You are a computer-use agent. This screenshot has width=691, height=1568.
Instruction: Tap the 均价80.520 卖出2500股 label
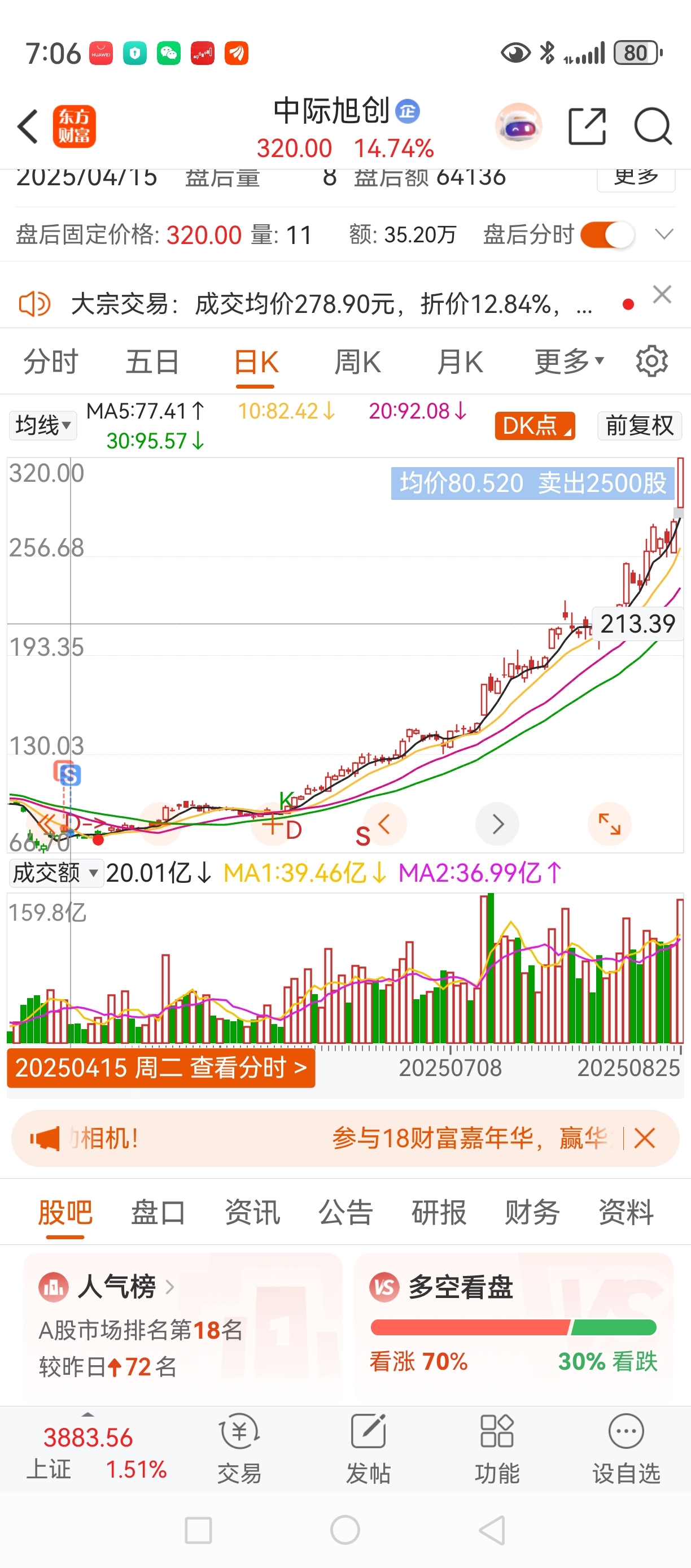point(533,484)
